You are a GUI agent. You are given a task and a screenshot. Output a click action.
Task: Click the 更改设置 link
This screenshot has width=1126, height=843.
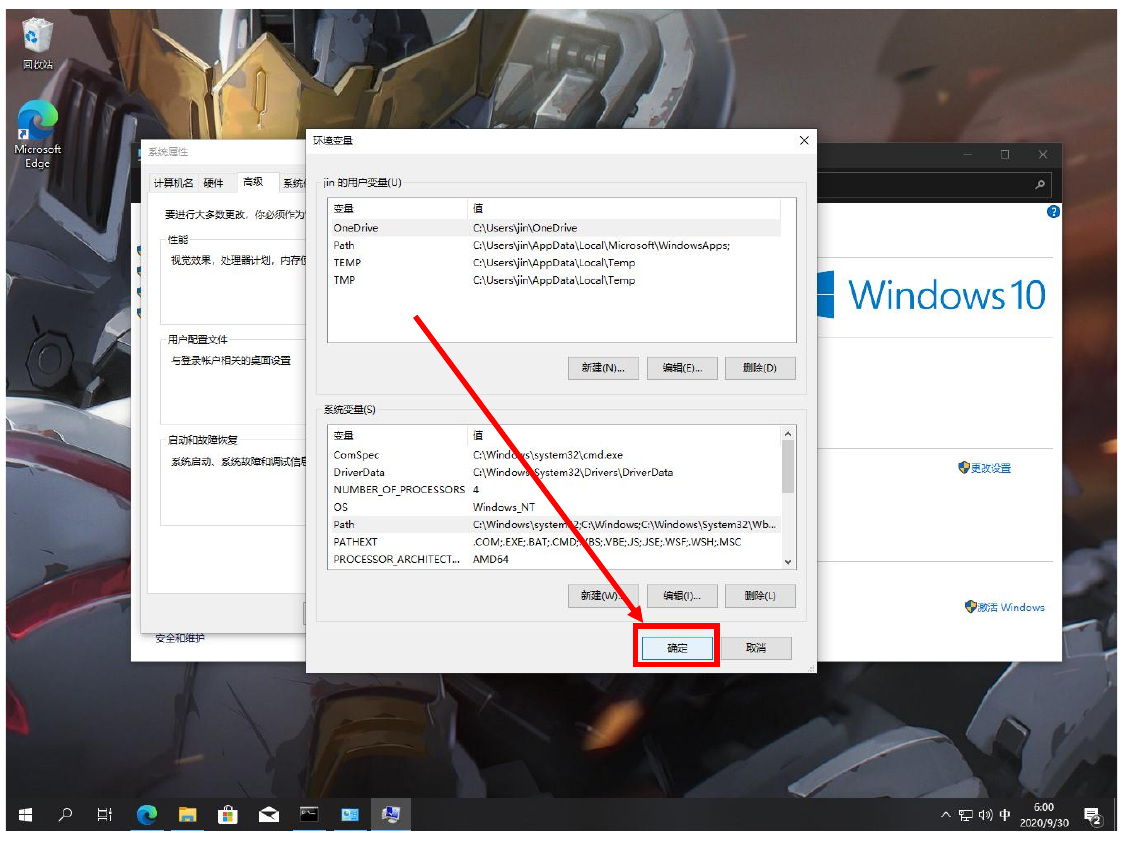(x=990, y=468)
